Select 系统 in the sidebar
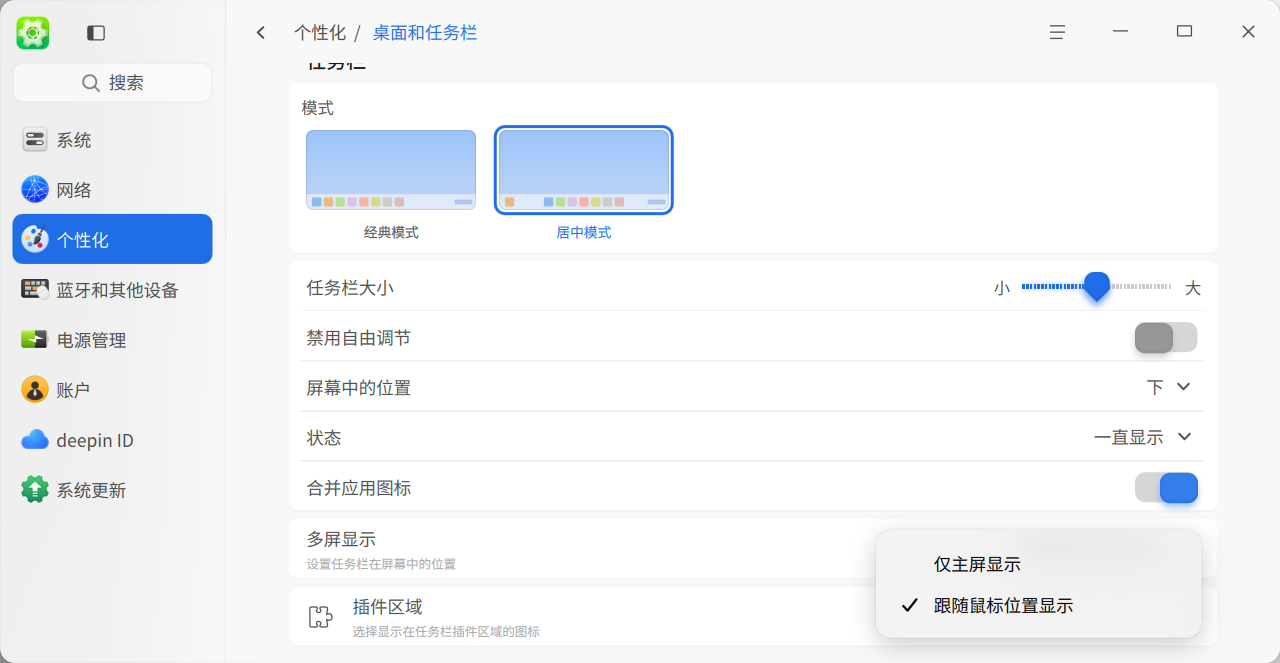 click(x=112, y=140)
